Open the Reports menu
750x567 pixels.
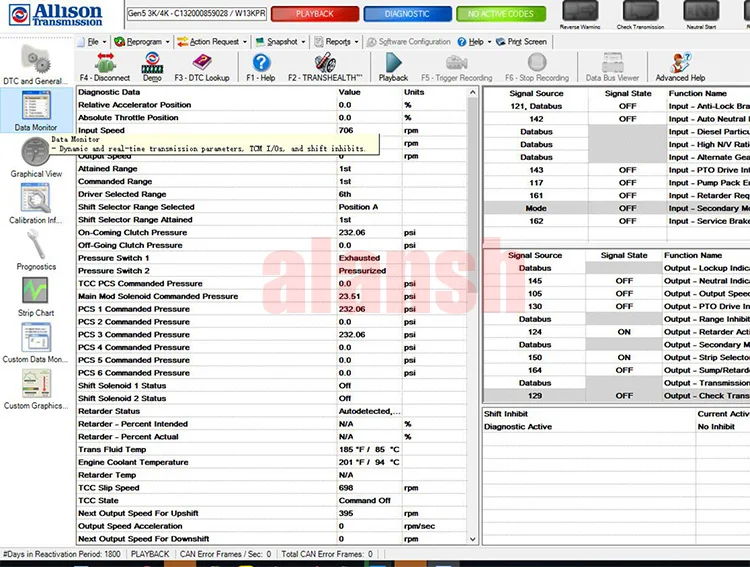pyautogui.click(x=336, y=42)
